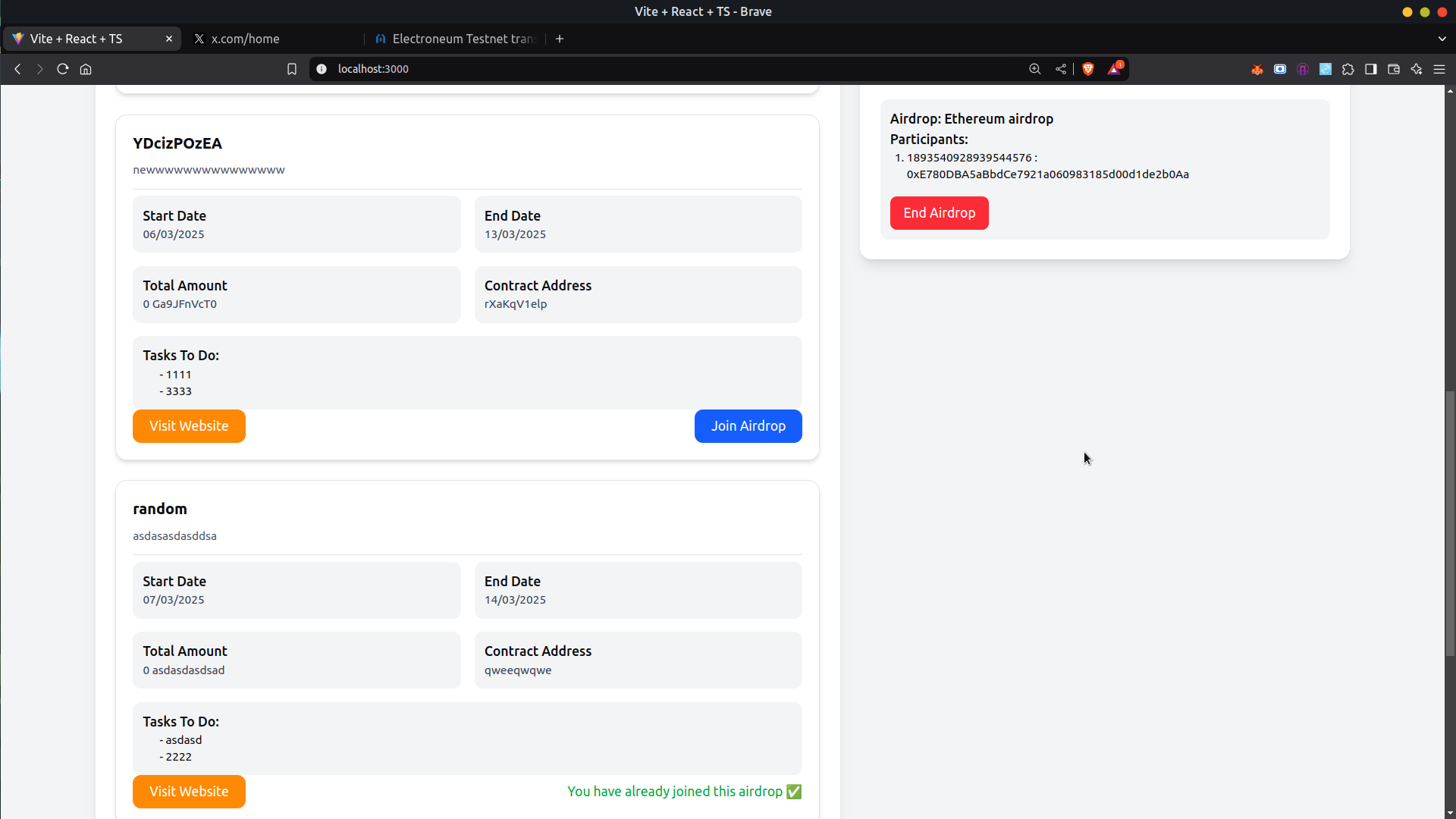This screenshot has width=1456, height=819.
Task: Click the zoom magnifier in address bar
Action: tap(1034, 69)
